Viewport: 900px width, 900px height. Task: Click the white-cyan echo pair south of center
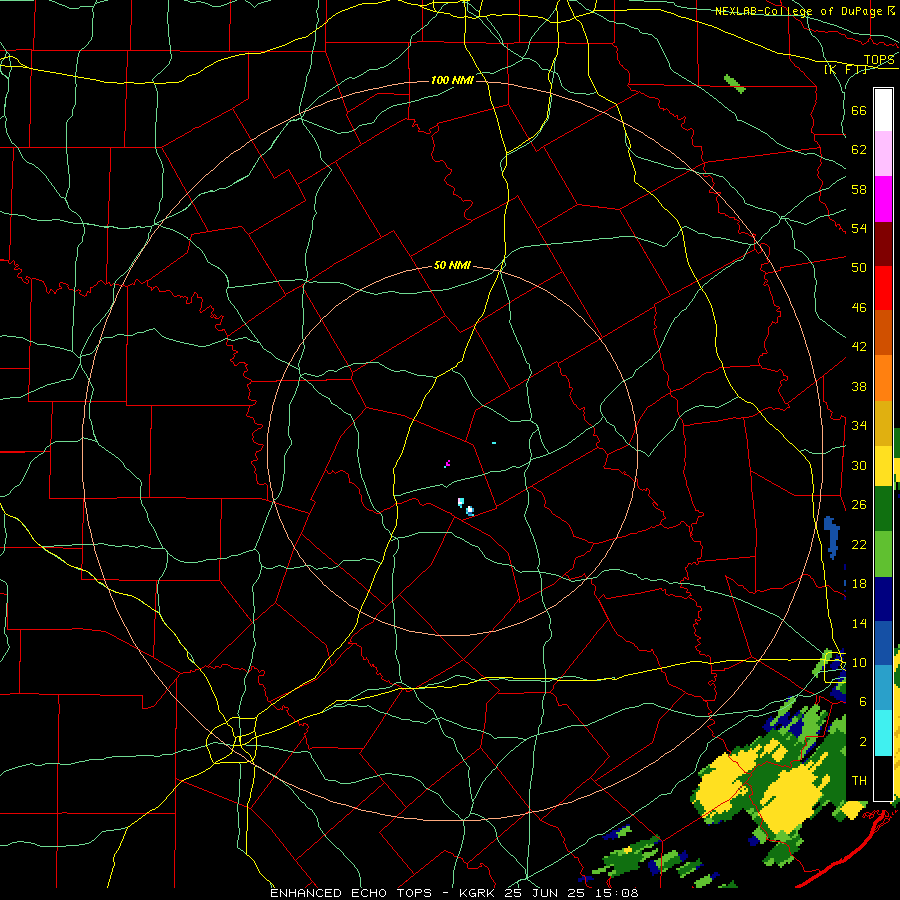point(465,507)
